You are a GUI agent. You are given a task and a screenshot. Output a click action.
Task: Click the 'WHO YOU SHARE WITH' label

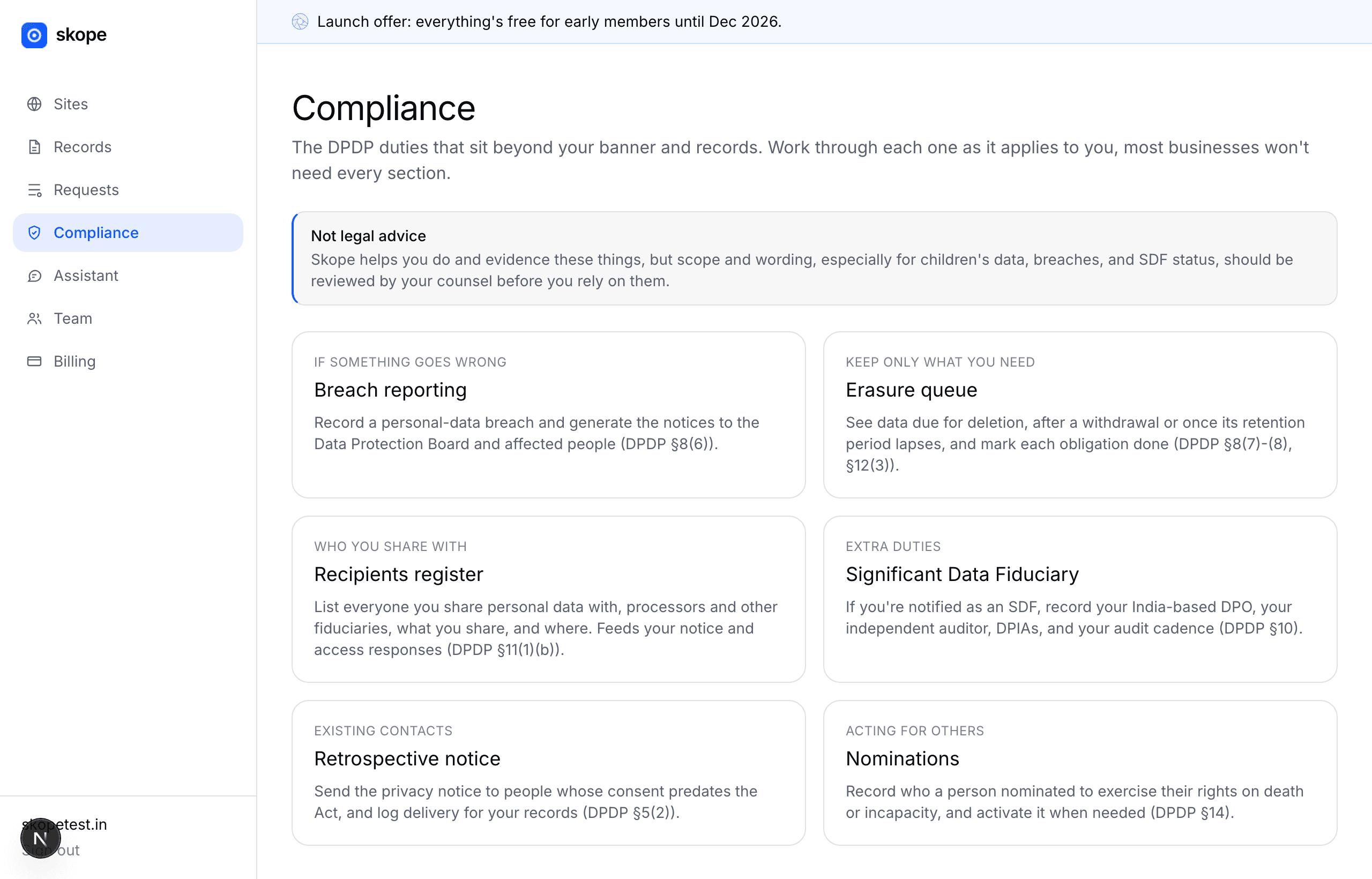click(390, 546)
